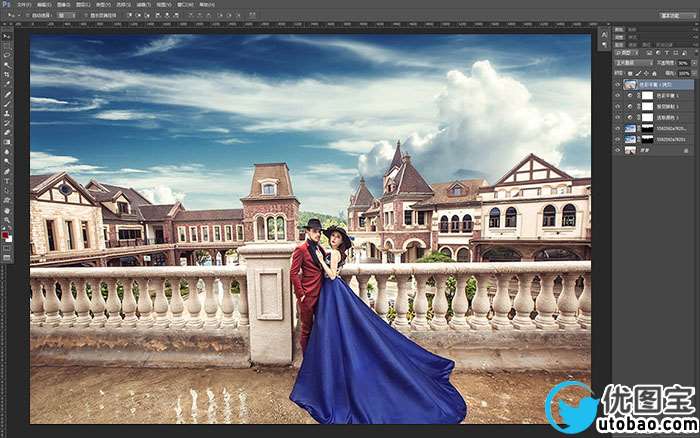Viewport: 700px width, 438px height.
Task: Filter layers by adjustment type
Action: [658, 53]
